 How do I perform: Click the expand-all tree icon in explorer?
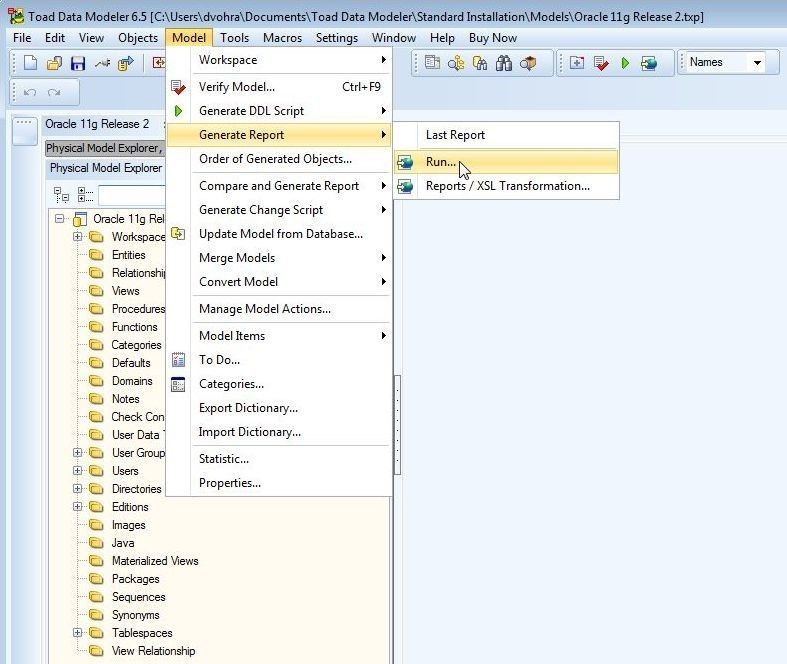61,195
